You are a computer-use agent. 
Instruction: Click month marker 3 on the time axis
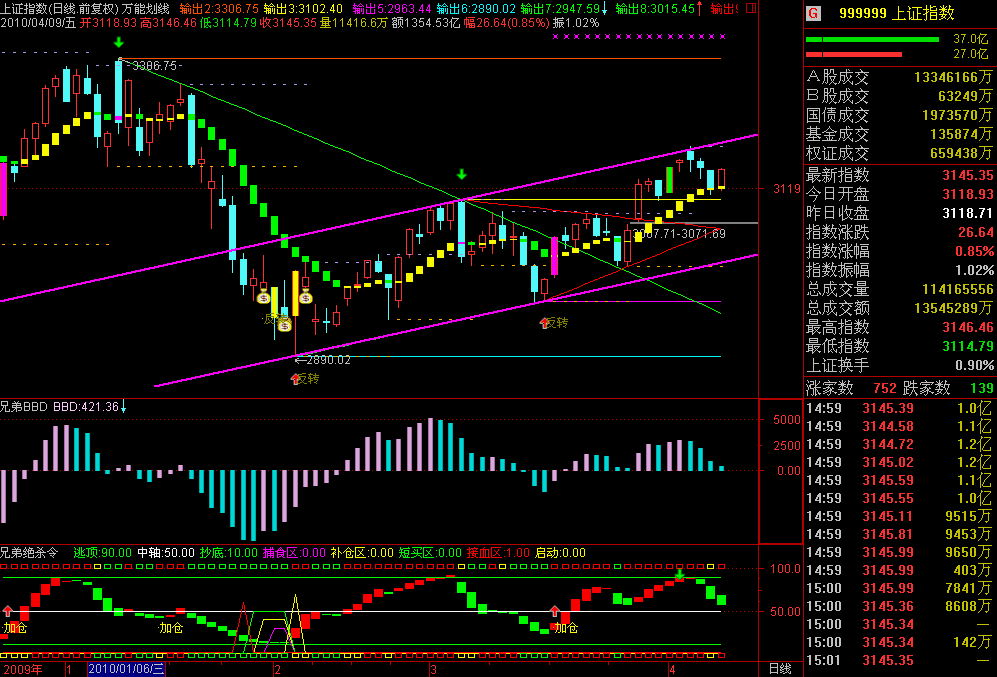coord(433,669)
